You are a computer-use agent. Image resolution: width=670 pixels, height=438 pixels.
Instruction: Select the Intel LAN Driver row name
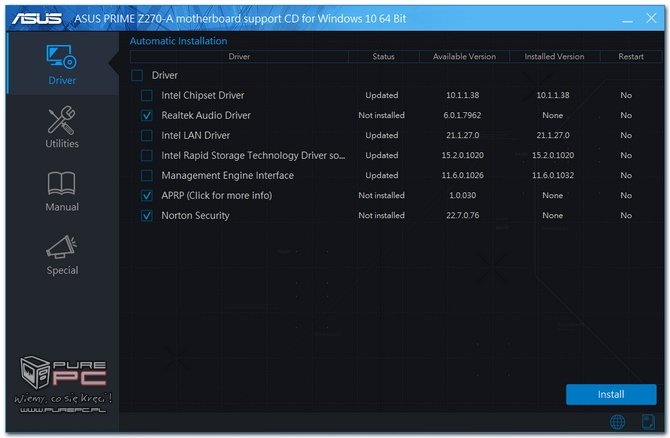tap(196, 135)
